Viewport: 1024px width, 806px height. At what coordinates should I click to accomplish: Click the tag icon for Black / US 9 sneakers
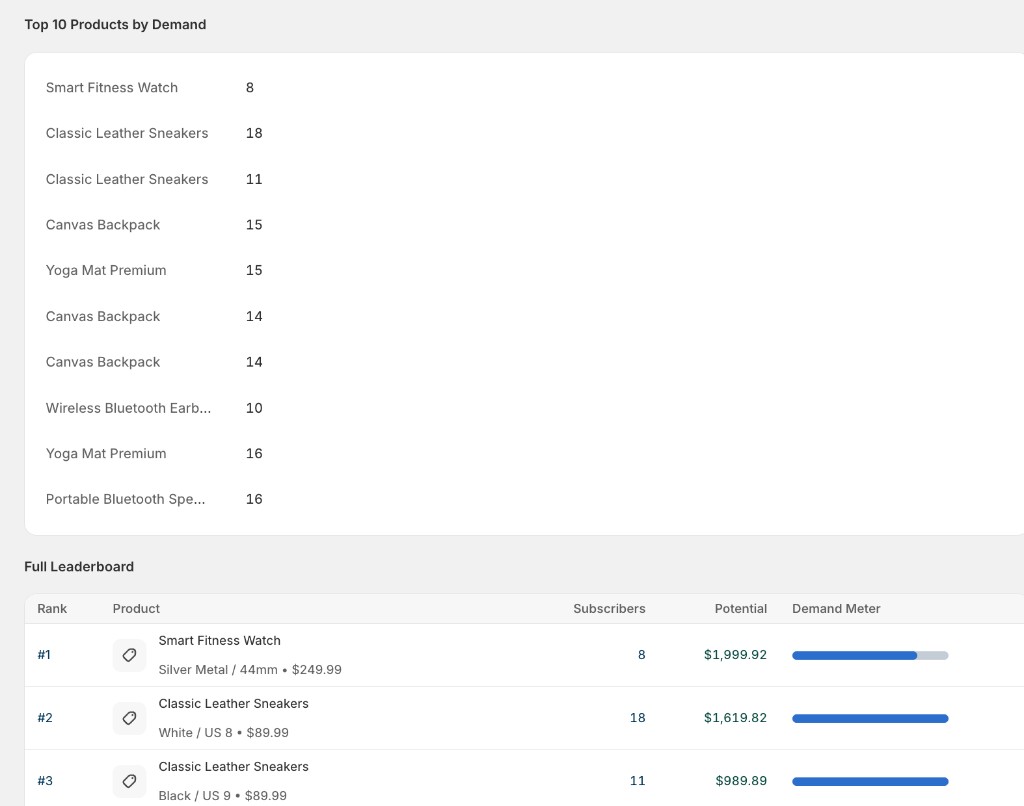tap(129, 781)
